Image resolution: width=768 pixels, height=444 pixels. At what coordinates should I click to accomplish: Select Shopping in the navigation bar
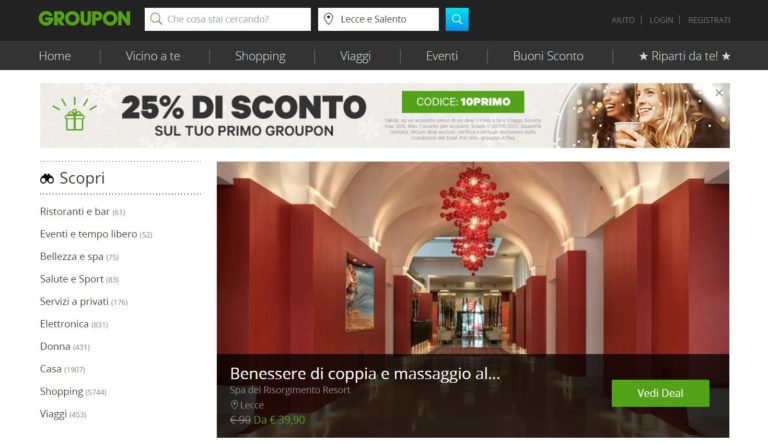click(x=260, y=56)
